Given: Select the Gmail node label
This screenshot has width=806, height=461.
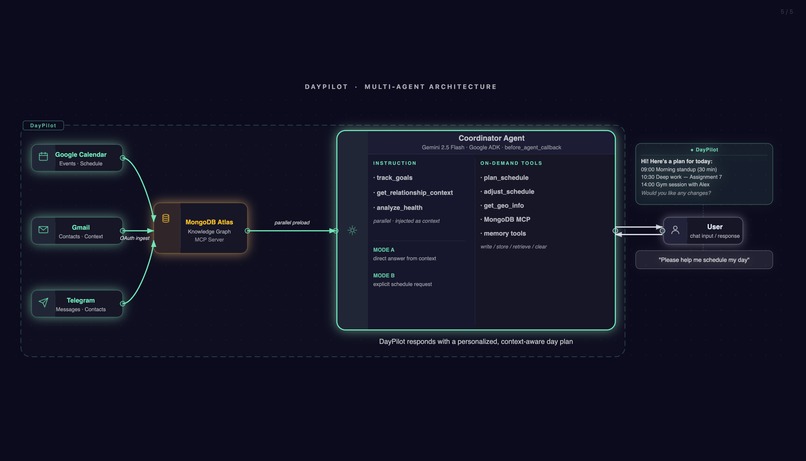Looking at the screenshot, I should 81,227.
